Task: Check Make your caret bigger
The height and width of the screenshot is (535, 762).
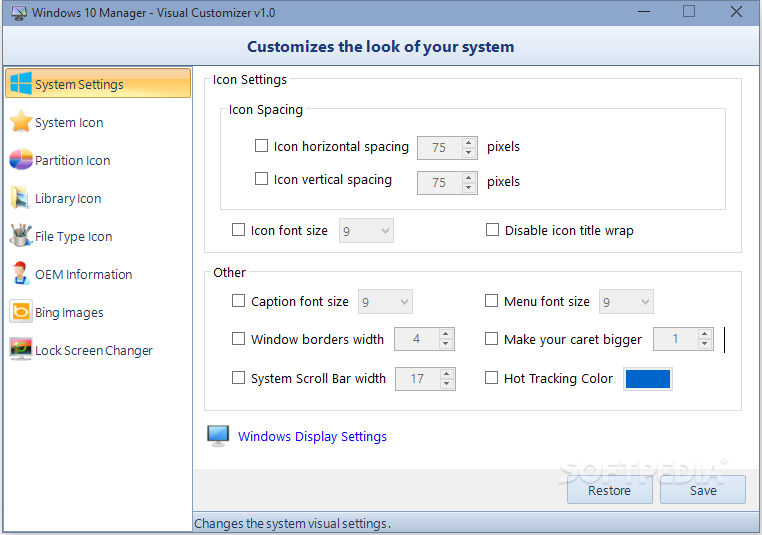Action: 491,338
